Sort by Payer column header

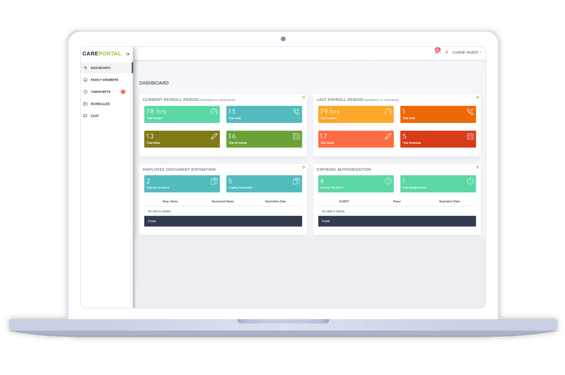(x=397, y=201)
